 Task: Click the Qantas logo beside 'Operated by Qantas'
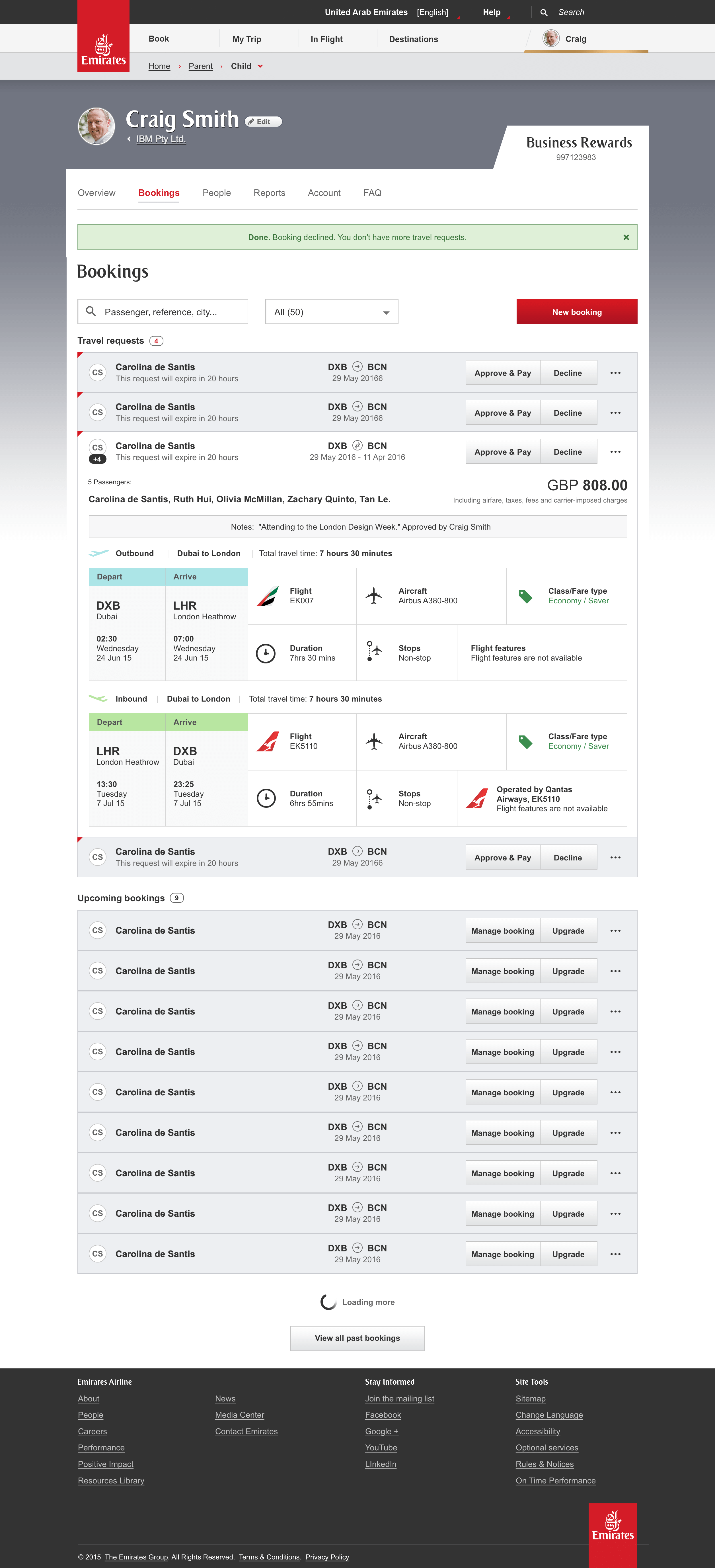(x=476, y=799)
